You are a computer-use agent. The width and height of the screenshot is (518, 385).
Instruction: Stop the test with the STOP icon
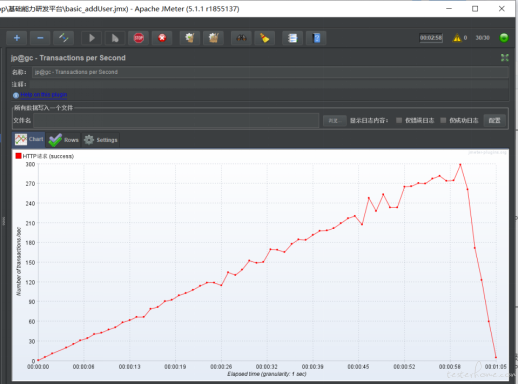[139, 38]
